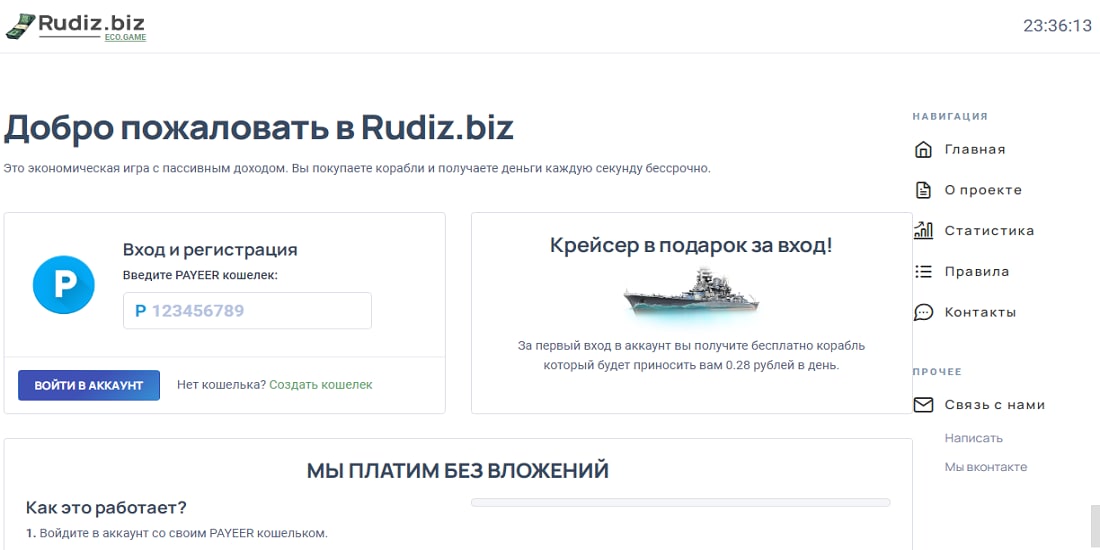Click the НАВИГАЦИЯ section label

950,116
